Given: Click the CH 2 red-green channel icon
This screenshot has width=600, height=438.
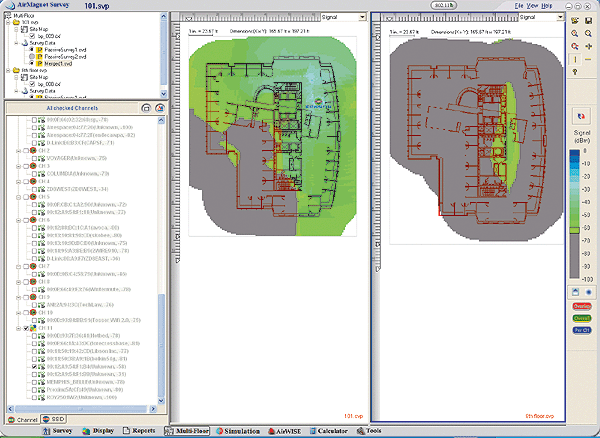Looking at the screenshot, I should (33, 151).
